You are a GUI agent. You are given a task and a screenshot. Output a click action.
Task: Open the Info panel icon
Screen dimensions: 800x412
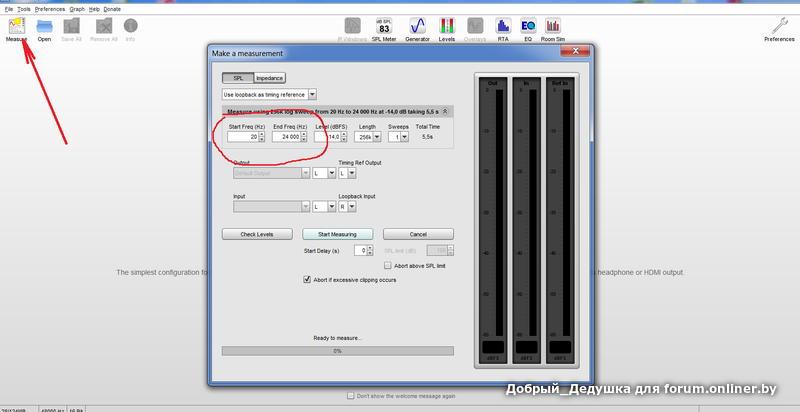(x=131, y=25)
